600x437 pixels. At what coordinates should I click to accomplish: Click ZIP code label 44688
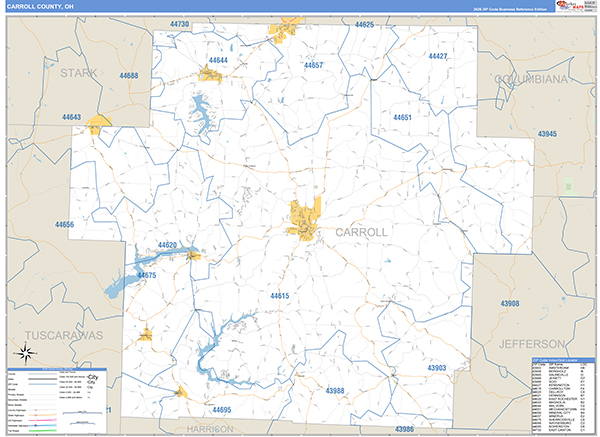(x=129, y=76)
